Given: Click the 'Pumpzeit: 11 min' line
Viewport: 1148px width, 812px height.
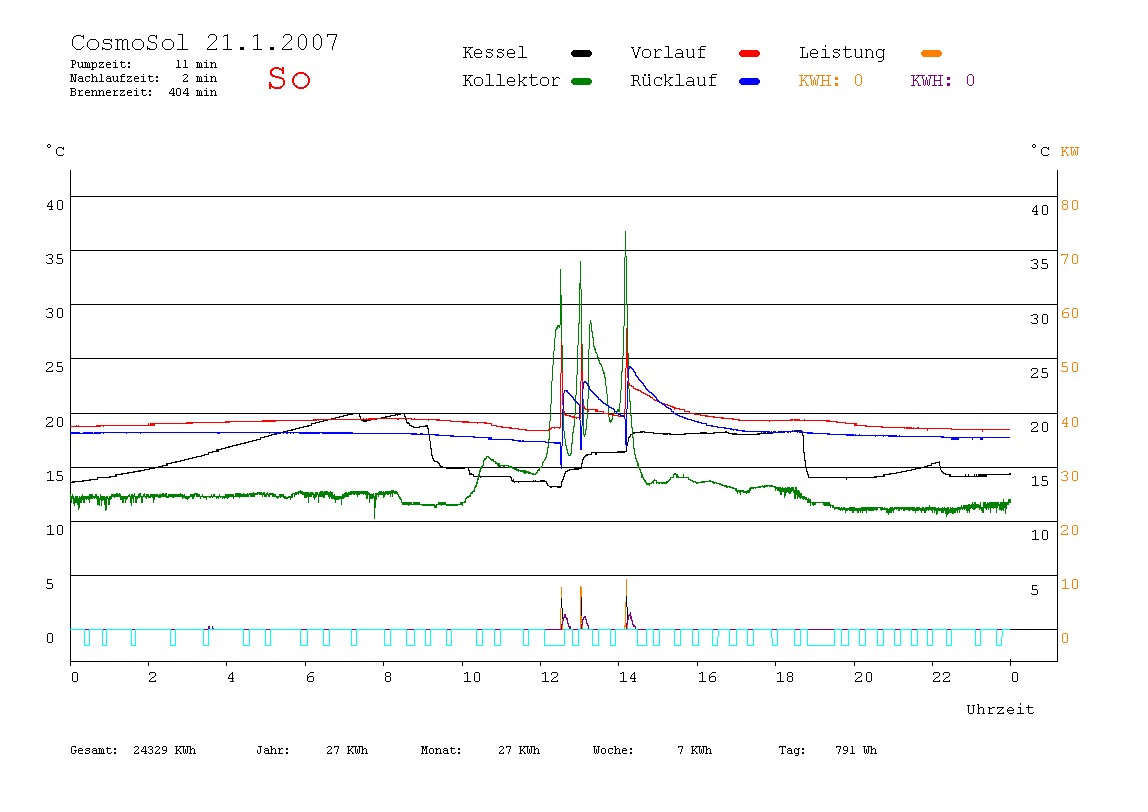Looking at the screenshot, I should (144, 64).
